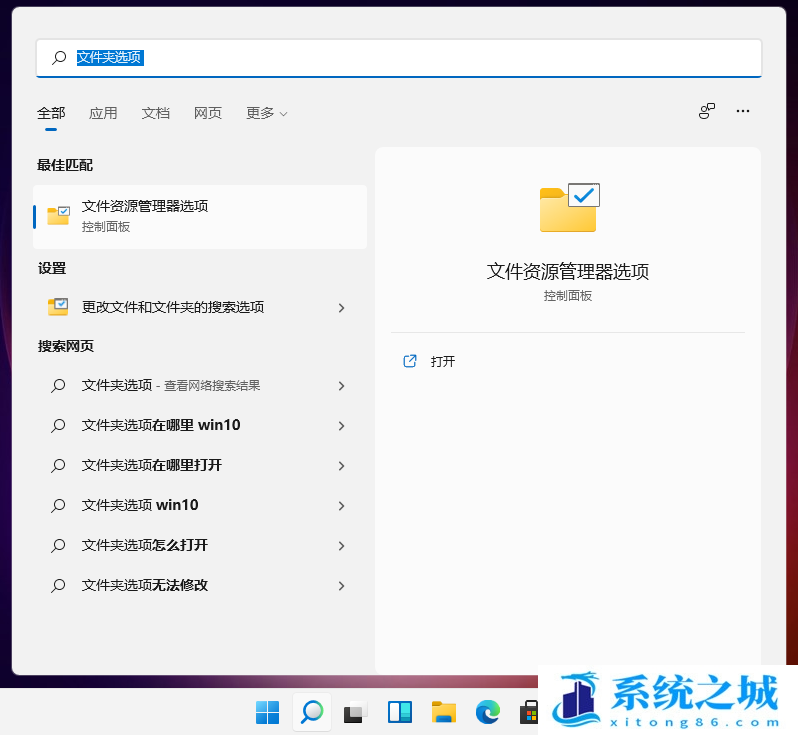This screenshot has height=735, width=798.
Task: Expand the 更多 dropdown
Action: click(267, 113)
